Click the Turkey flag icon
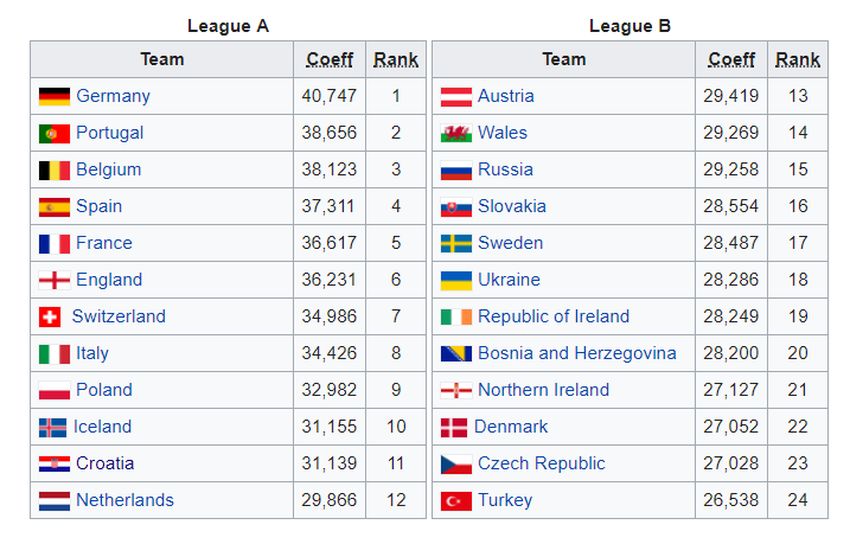 [456, 501]
